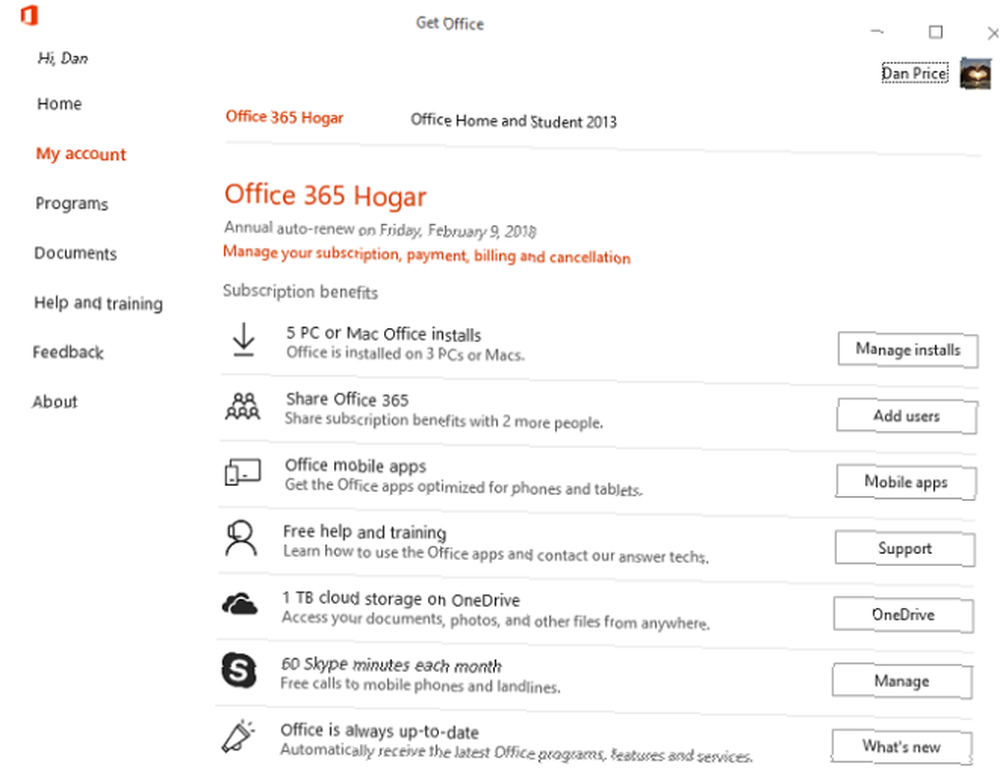Viewport: 1000px width, 773px height.
Task: Click the Dan Price account name
Action: click(x=915, y=73)
